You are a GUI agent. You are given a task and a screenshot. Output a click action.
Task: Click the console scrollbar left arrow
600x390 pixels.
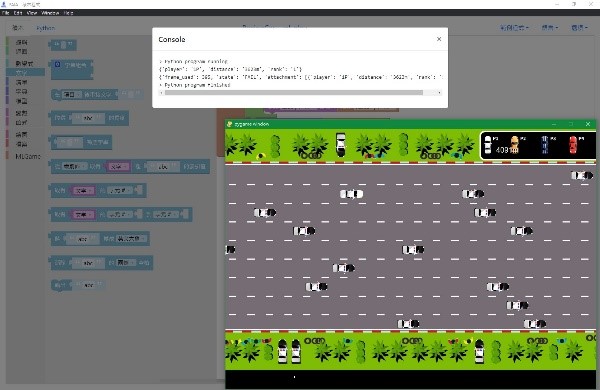[161, 93]
